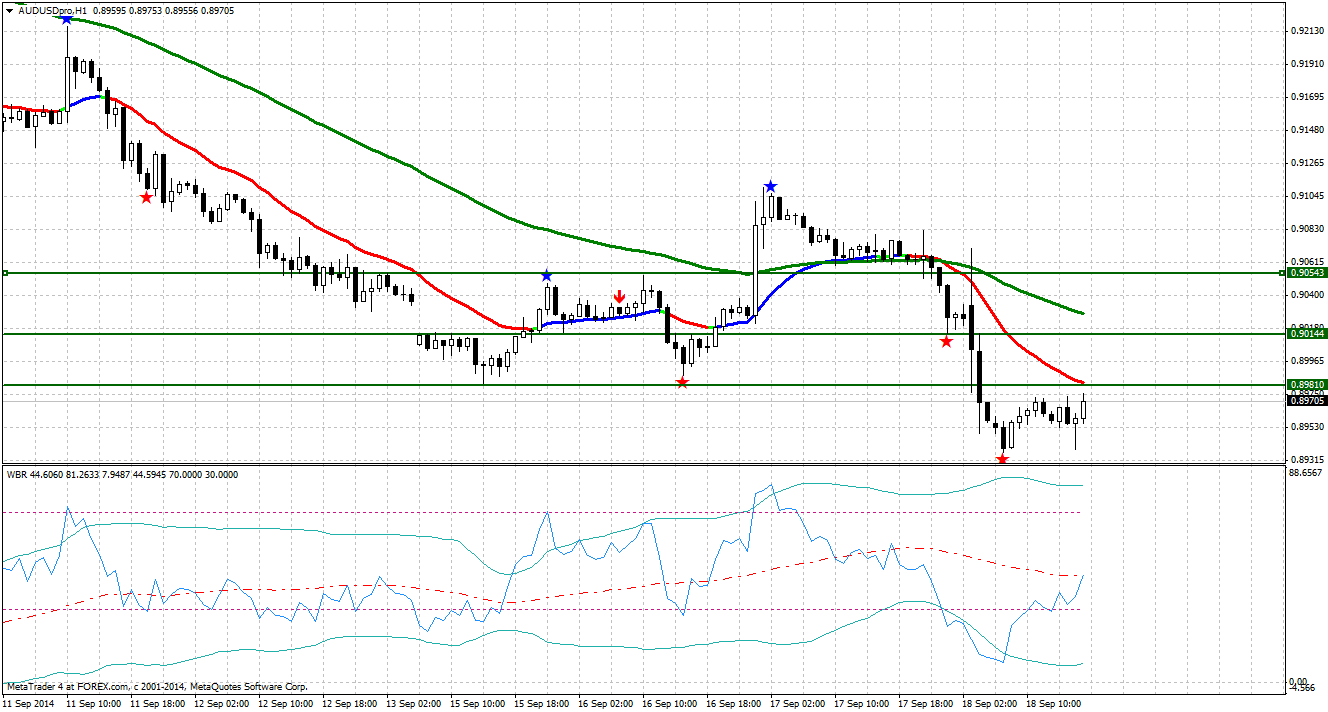Click the blue star at the 17 Sep rally peak
The height and width of the screenshot is (712, 1328).
771,184
